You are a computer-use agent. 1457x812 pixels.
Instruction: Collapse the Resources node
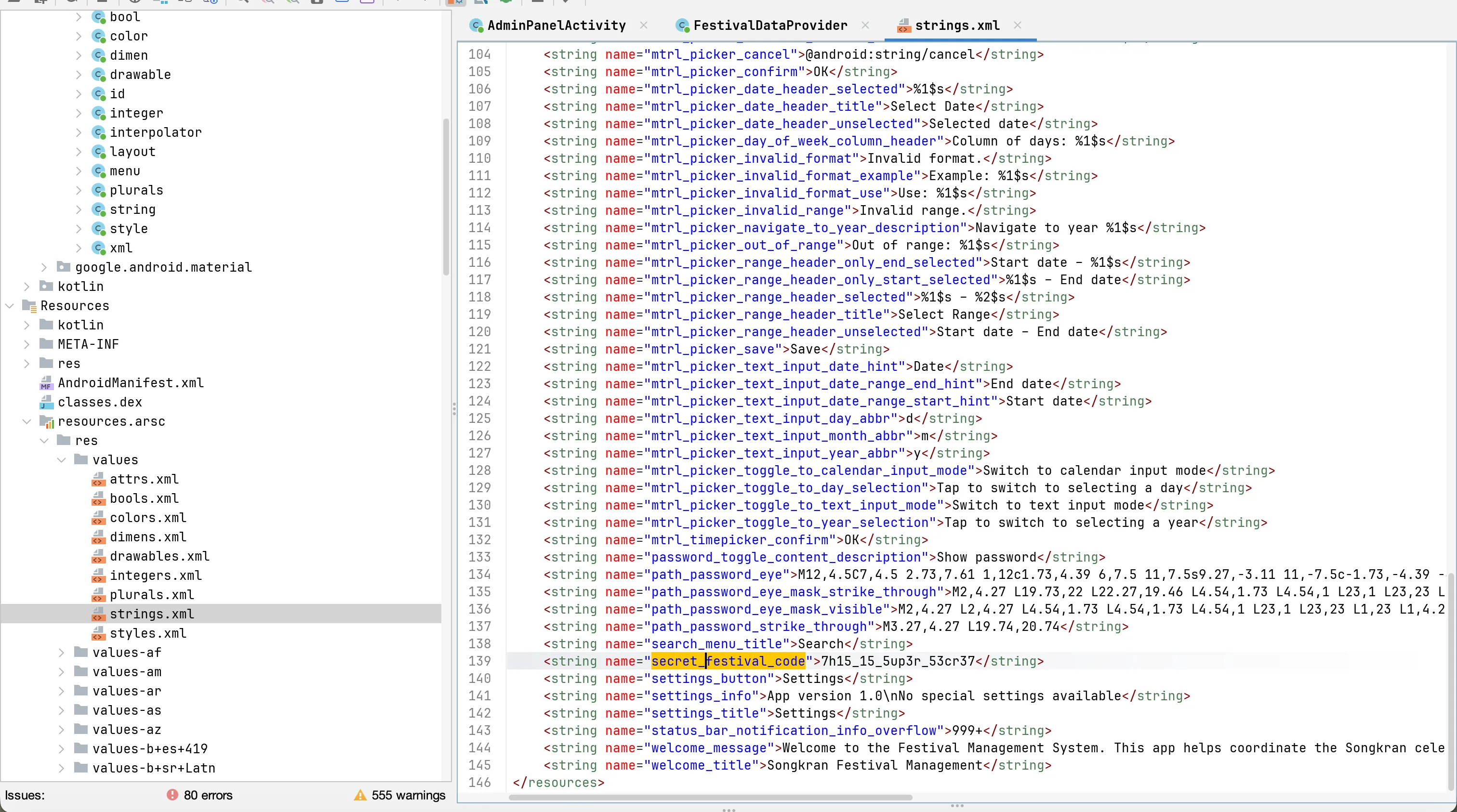(10, 305)
